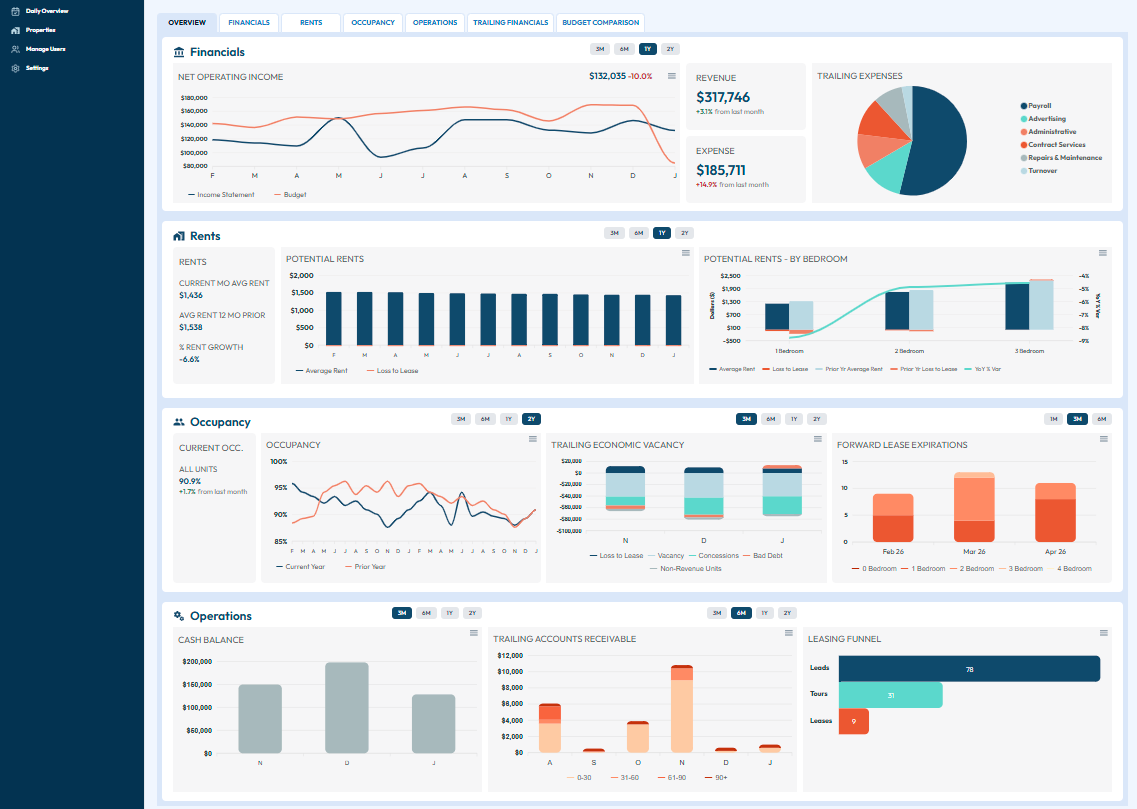Click the Operations gears icon
1137x809 pixels.
coord(179,615)
